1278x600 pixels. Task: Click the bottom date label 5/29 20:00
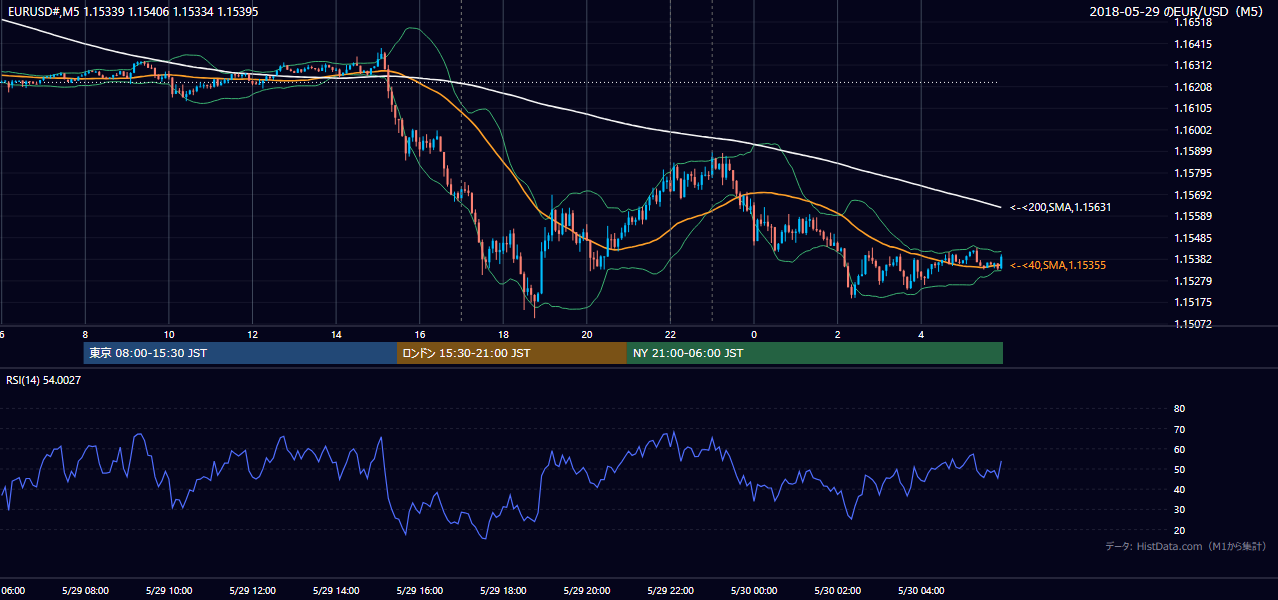click(586, 590)
